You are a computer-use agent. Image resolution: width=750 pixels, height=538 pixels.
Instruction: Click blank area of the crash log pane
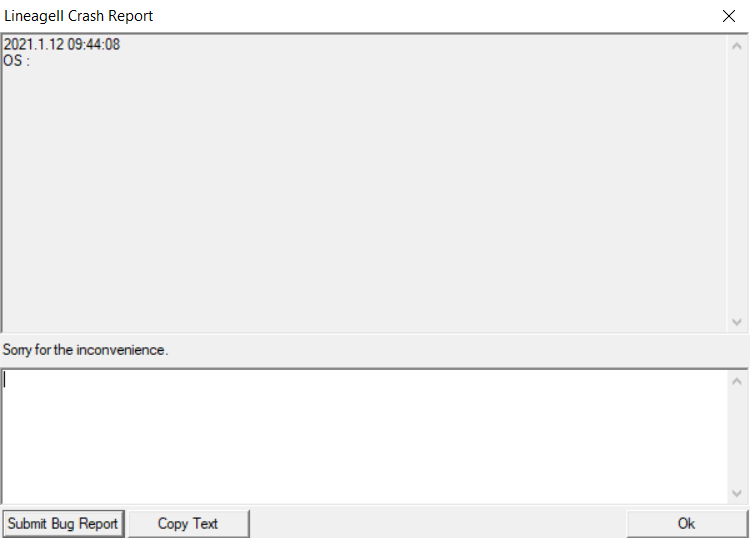pyautogui.click(x=360, y=200)
